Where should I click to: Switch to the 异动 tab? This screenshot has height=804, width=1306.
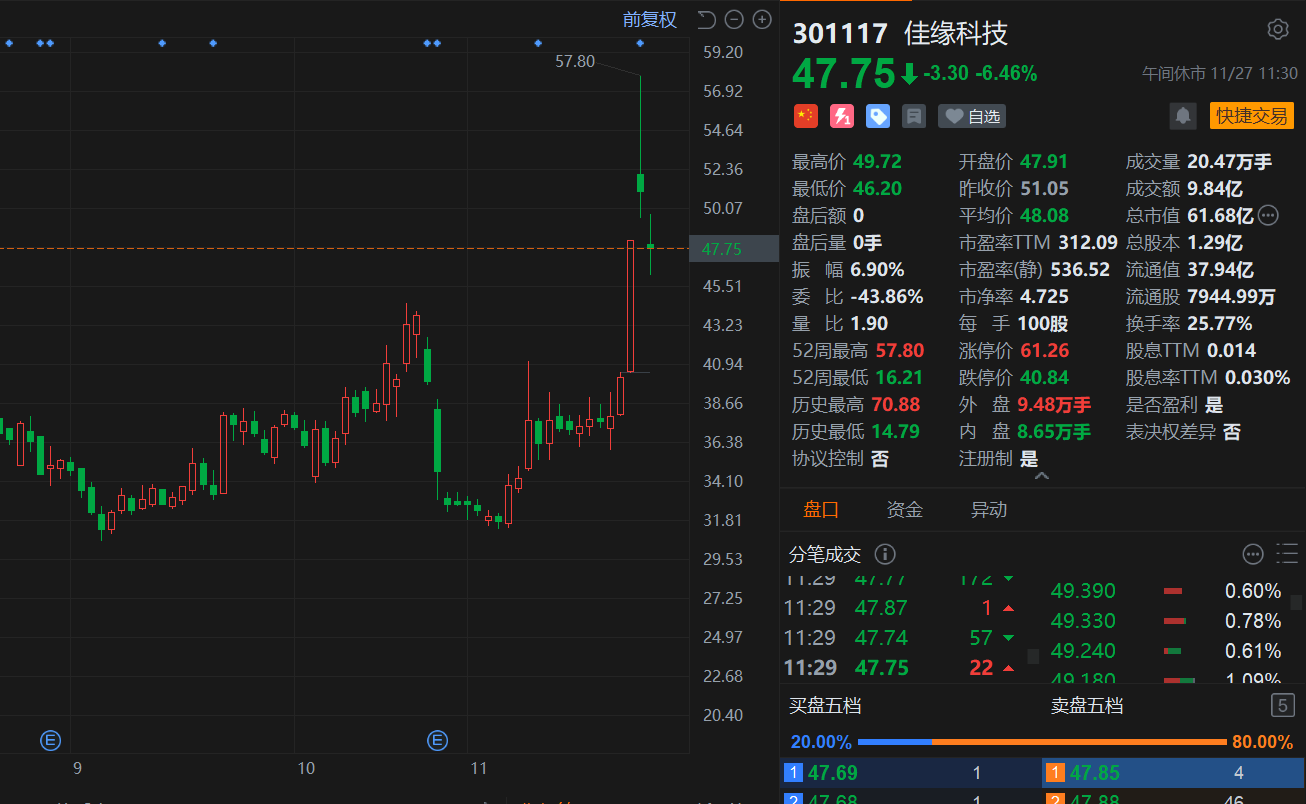point(989,510)
